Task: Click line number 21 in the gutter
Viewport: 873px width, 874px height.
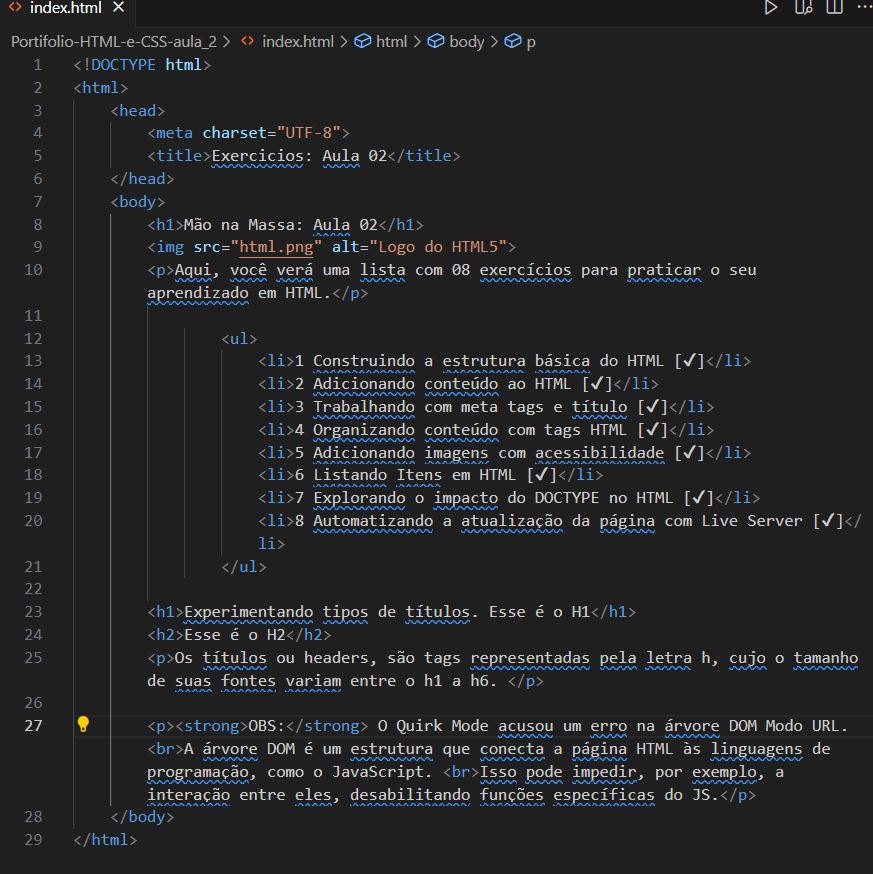Action: tap(33, 567)
